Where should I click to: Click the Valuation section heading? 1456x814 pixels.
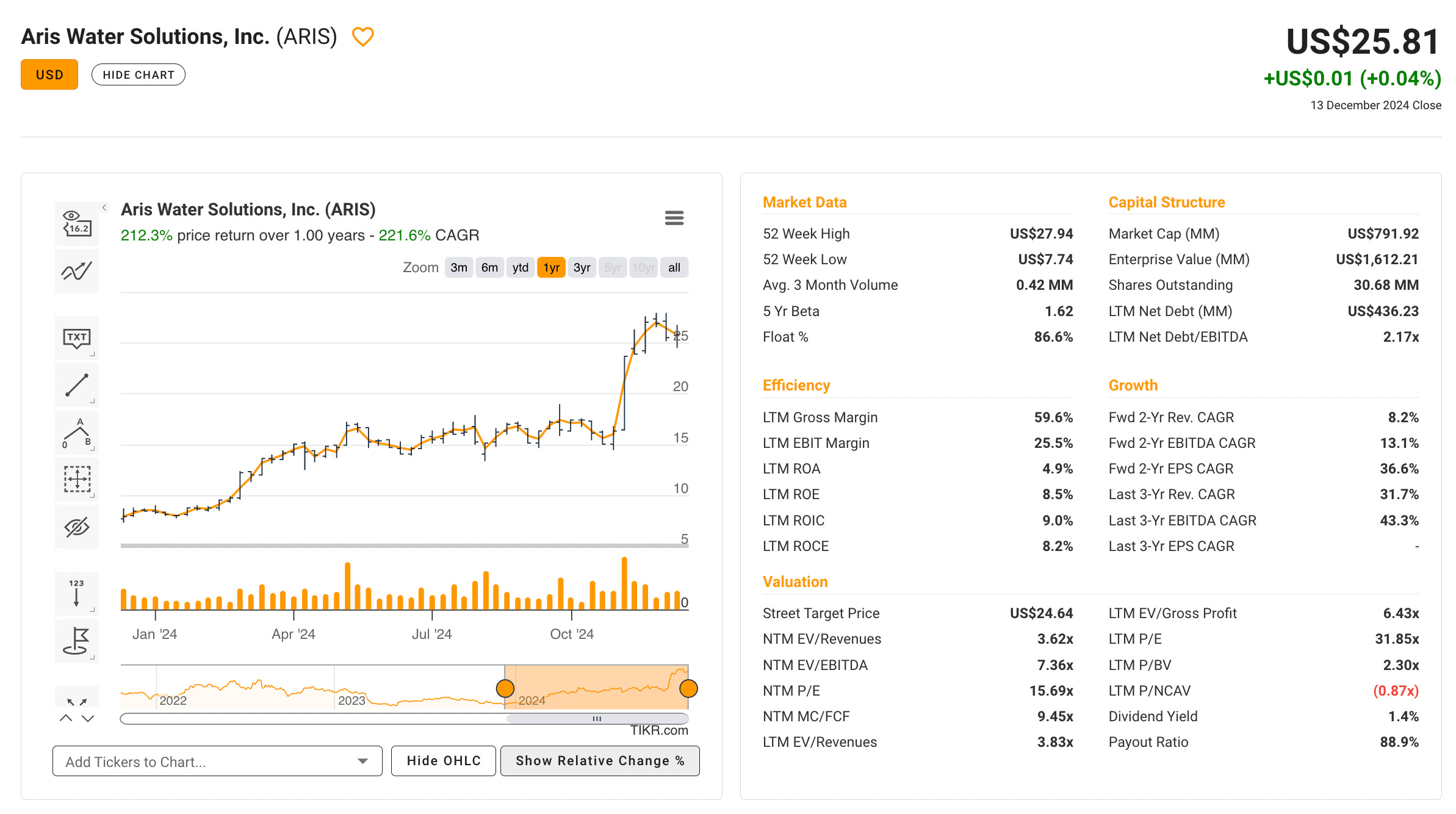pyautogui.click(x=795, y=582)
